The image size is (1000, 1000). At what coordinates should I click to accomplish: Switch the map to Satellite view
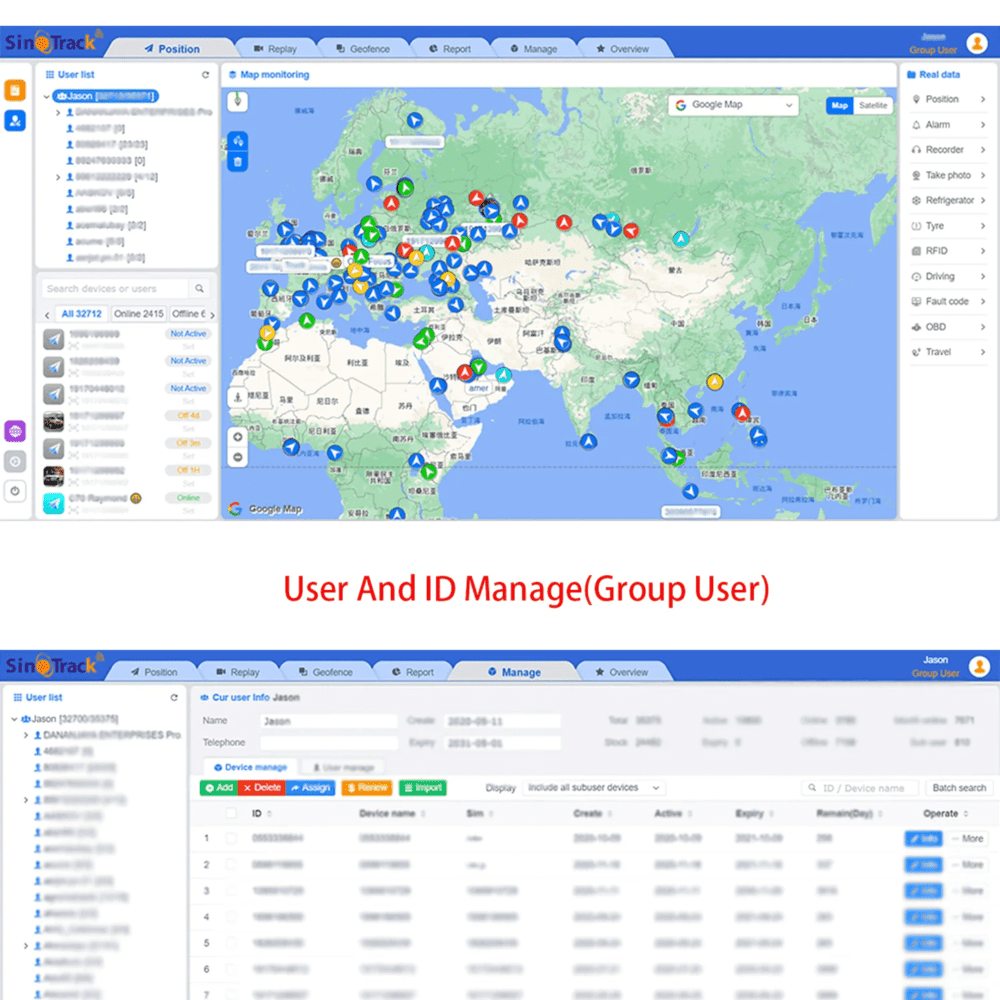coord(872,105)
